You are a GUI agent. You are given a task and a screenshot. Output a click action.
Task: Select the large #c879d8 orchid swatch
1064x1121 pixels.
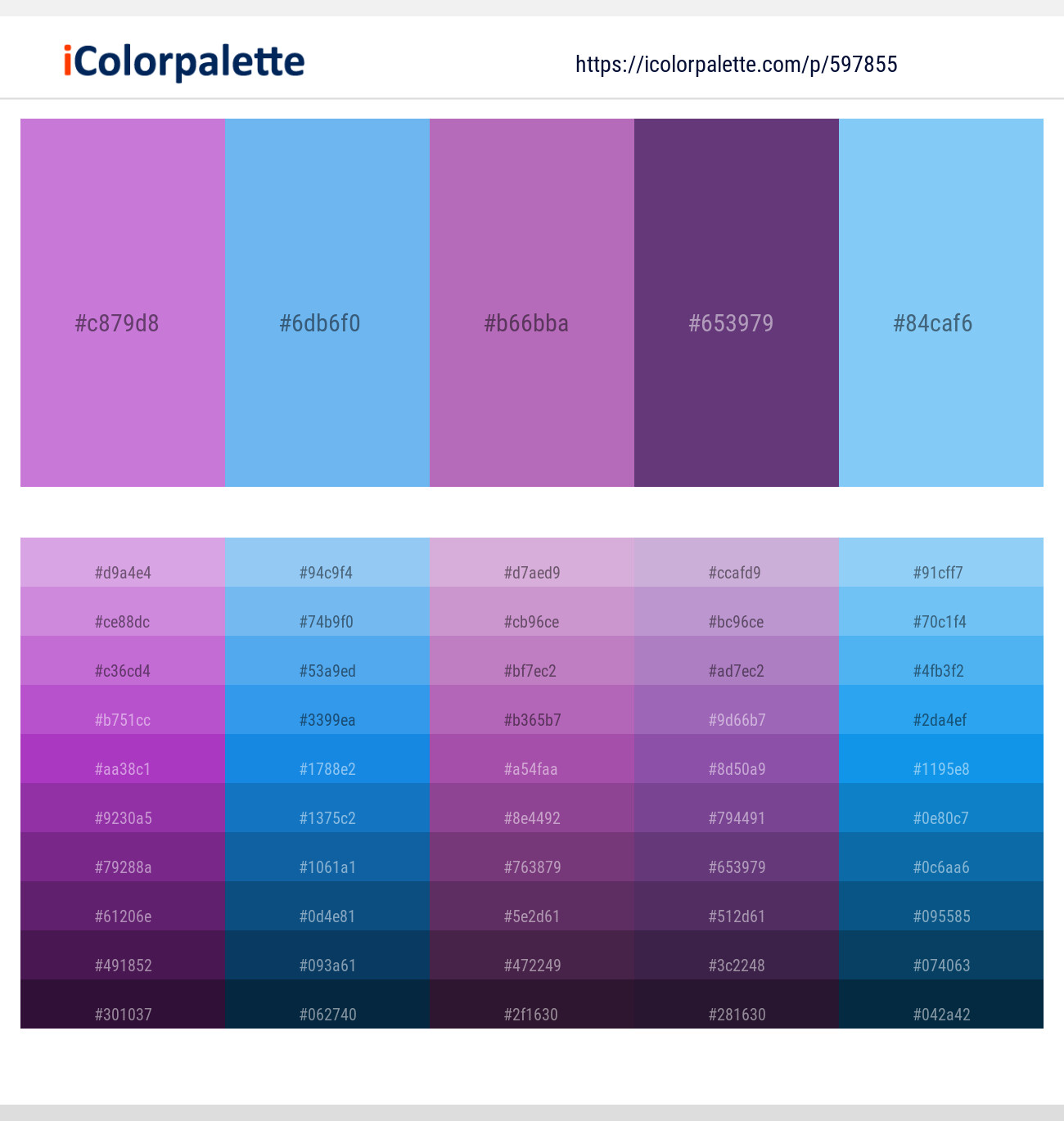point(123,303)
